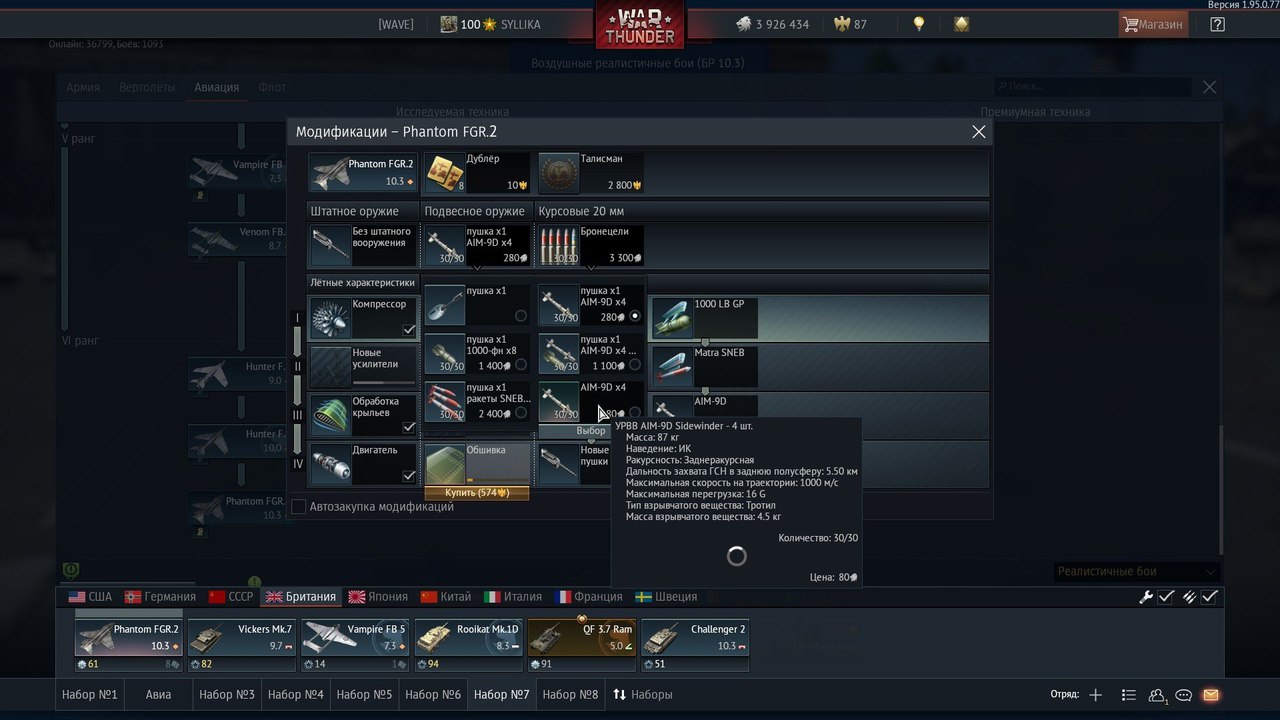Open the SYLLIKA player profile
This screenshot has height=720, width=1280.
point(520,24)
